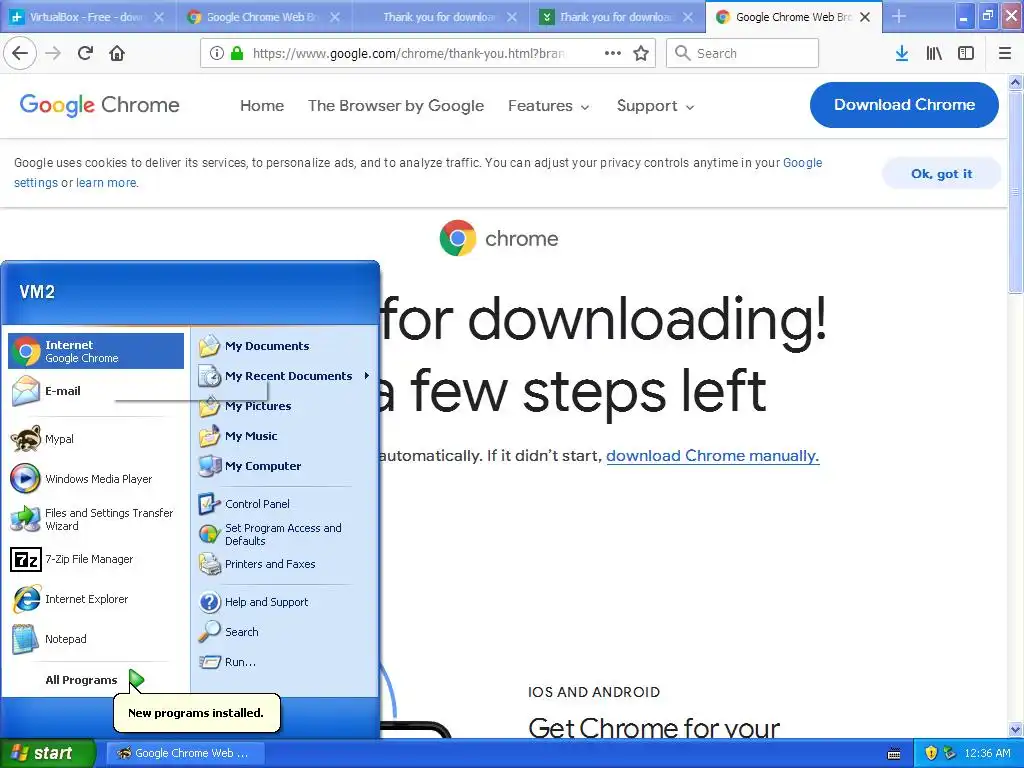Go back using the browser back arrow
1024x768 pixels.
point(20,53)
